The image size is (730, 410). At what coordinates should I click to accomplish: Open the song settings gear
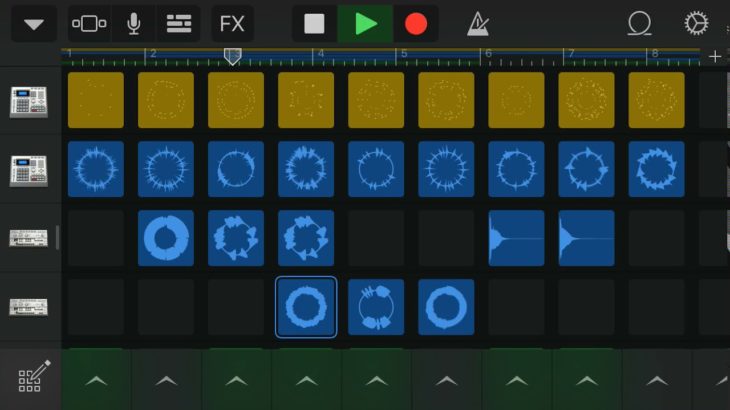(696, 24)
